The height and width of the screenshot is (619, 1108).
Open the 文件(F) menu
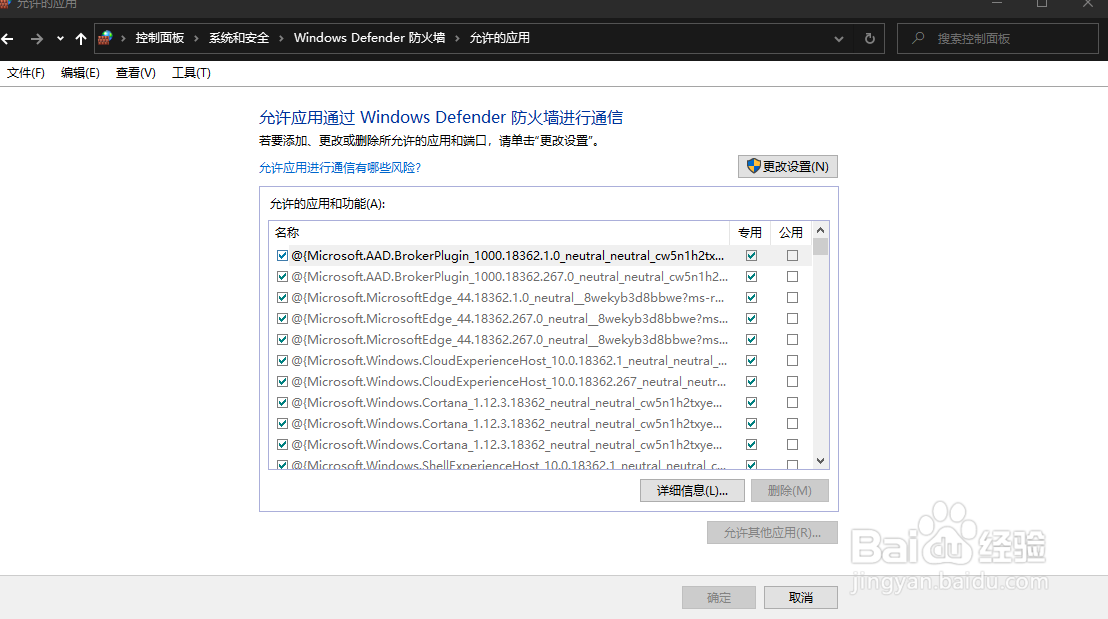[x=26, y=73]
